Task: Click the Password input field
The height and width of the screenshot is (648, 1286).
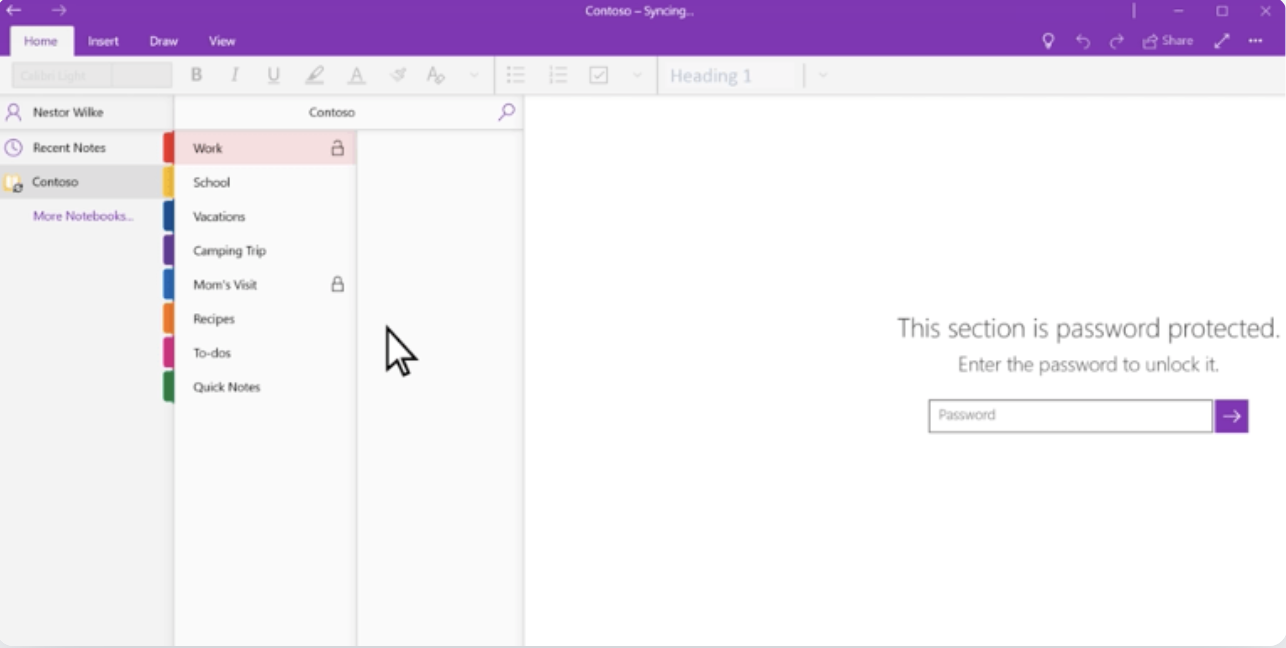Action: tap(1070, 416)
